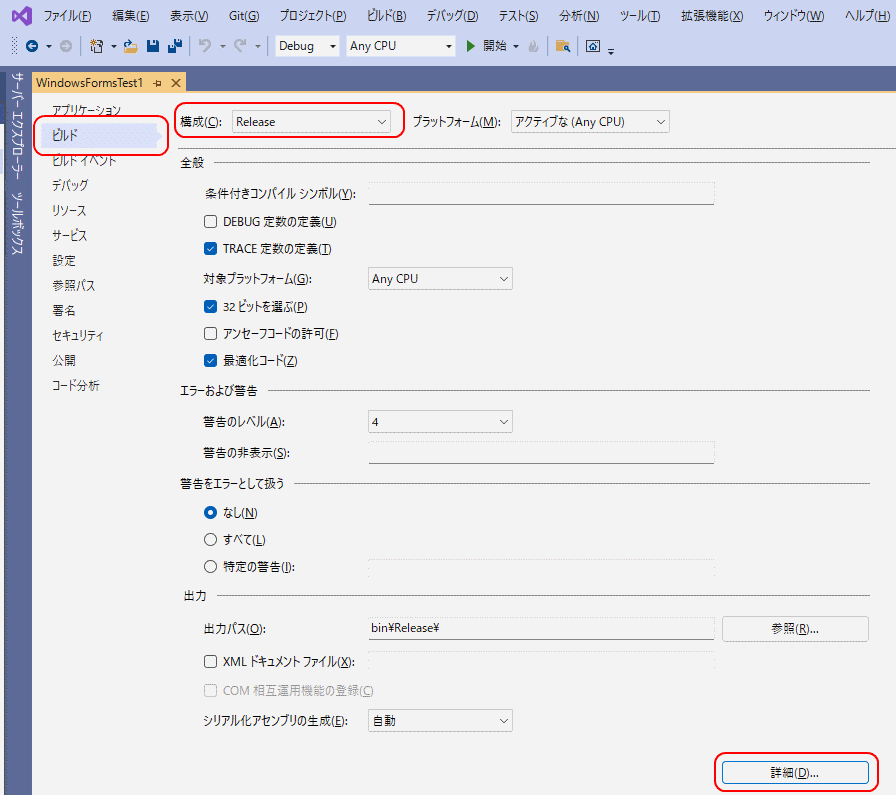Click the Visual Studio logo icon
The image size is (896, 795).
coord(22,15)
